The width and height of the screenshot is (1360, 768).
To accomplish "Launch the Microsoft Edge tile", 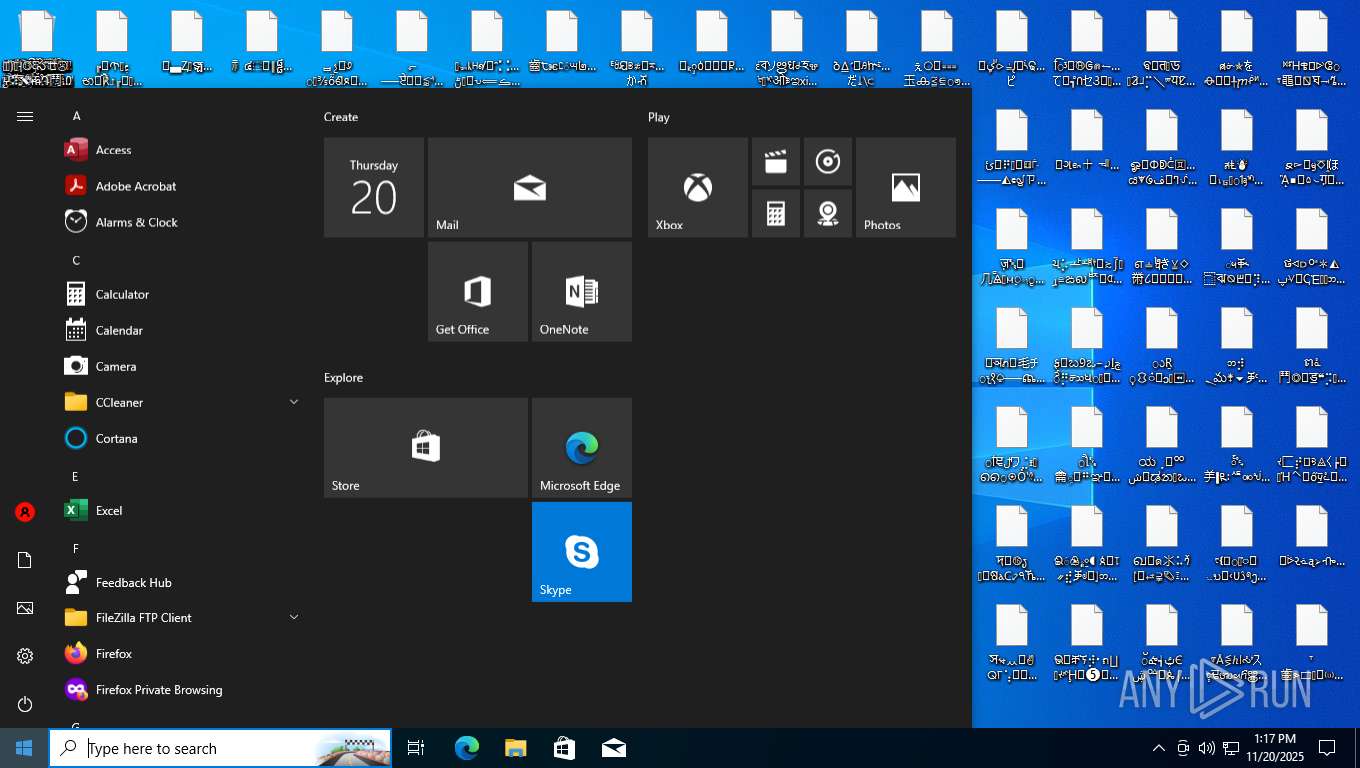I will click(x=582, y=447).
